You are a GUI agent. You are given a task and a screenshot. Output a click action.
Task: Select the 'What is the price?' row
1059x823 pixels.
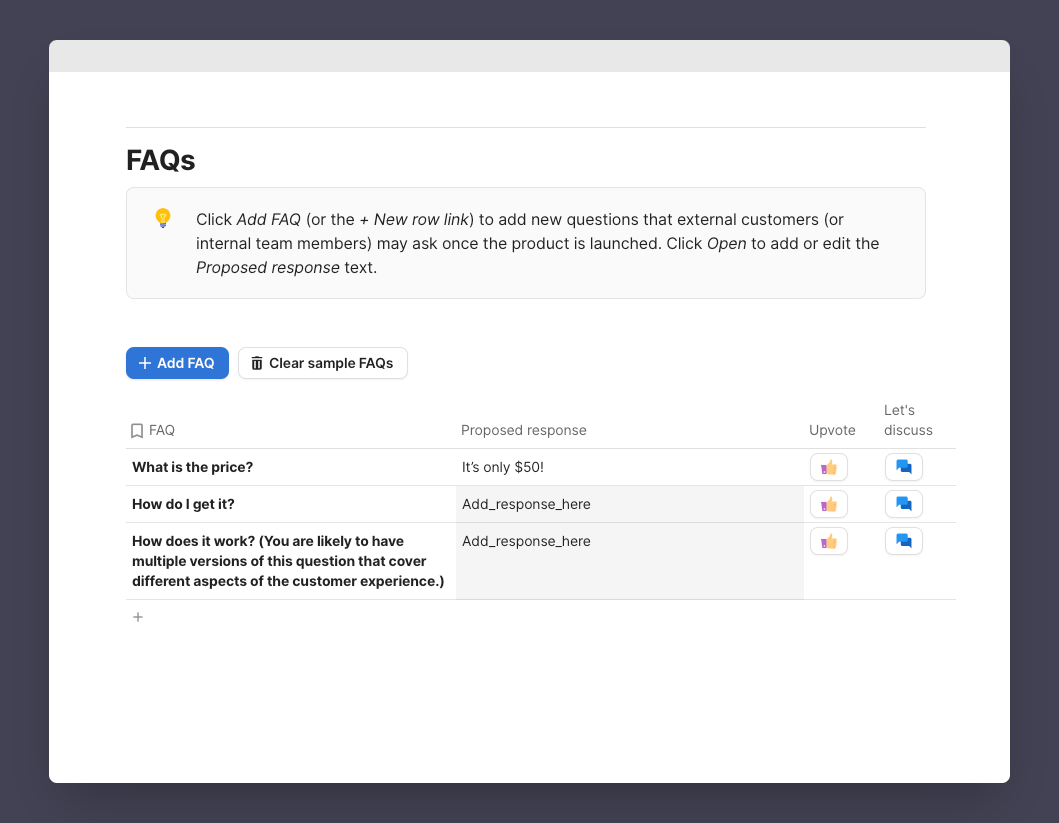192,467
